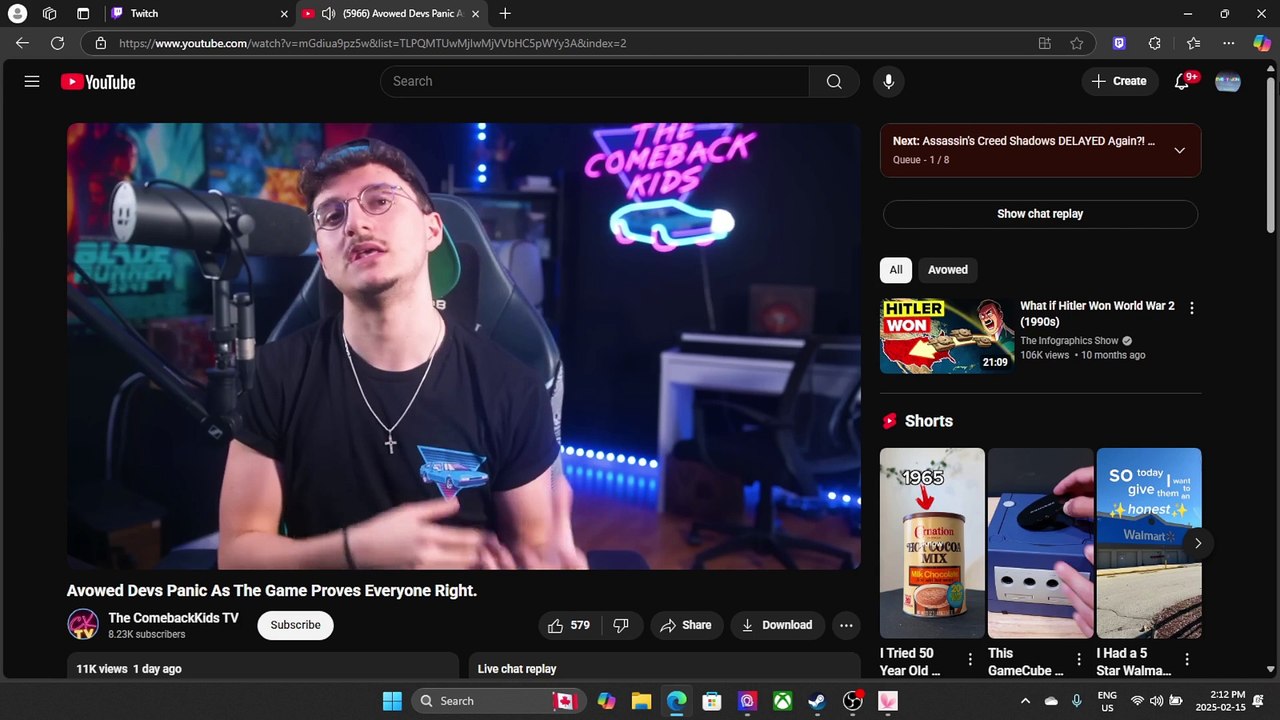Viewport: 1280px width, 720px height.
Task: Click the Create button
Action: click(x=1119, y=82)
